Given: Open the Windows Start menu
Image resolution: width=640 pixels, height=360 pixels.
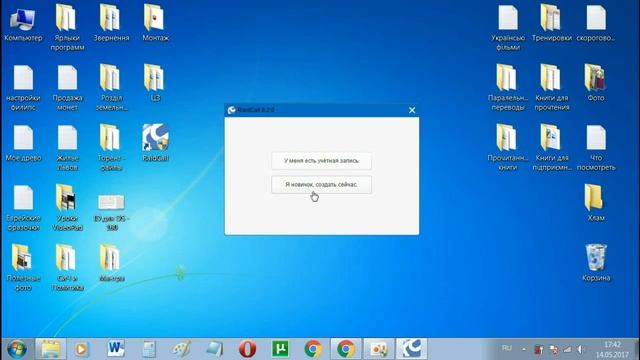Looking at the screenshot, I should coord(17,349).
